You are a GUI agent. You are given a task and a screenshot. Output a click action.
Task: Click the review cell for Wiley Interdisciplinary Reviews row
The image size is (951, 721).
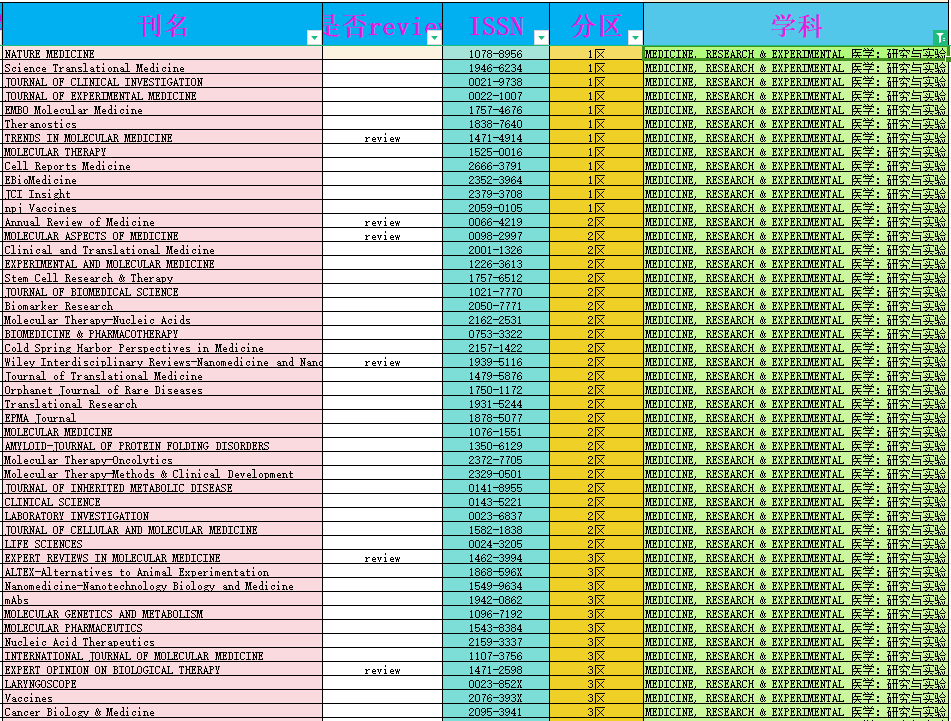(383, 361)
